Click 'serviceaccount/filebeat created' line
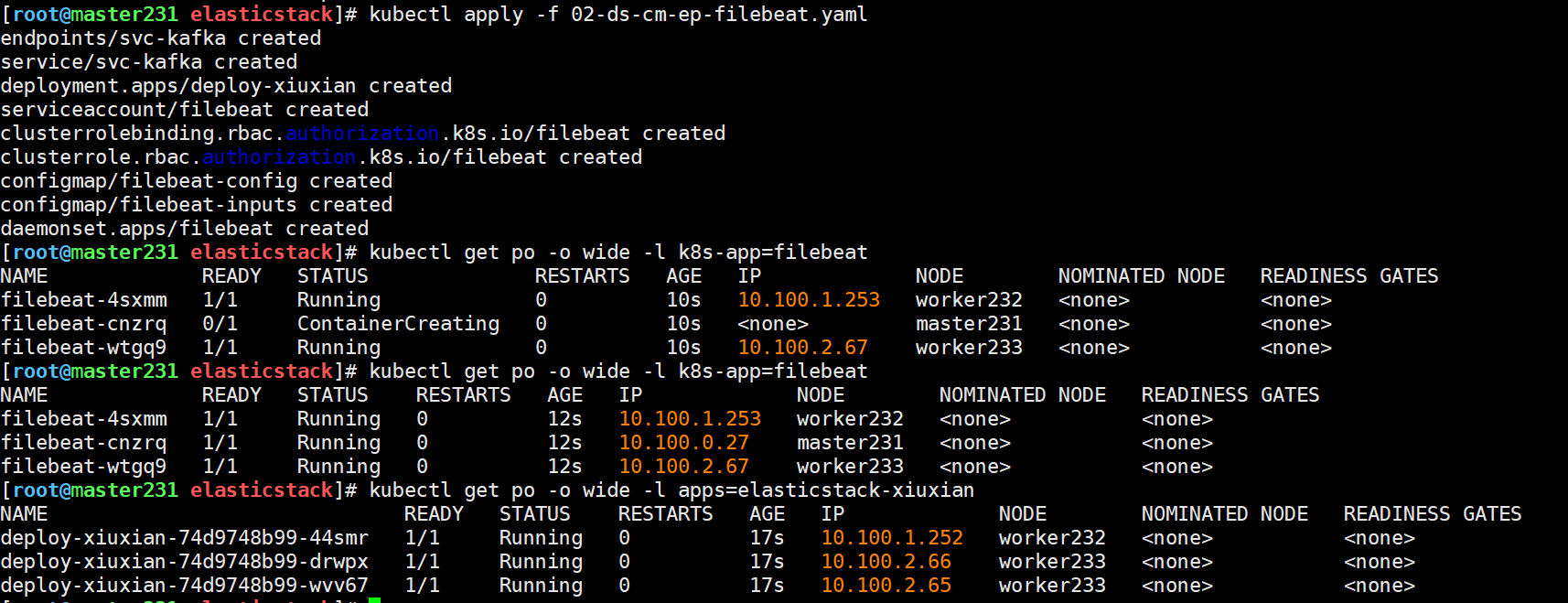The height and width of the screenshot is (603, 1568). coord(185,110)
